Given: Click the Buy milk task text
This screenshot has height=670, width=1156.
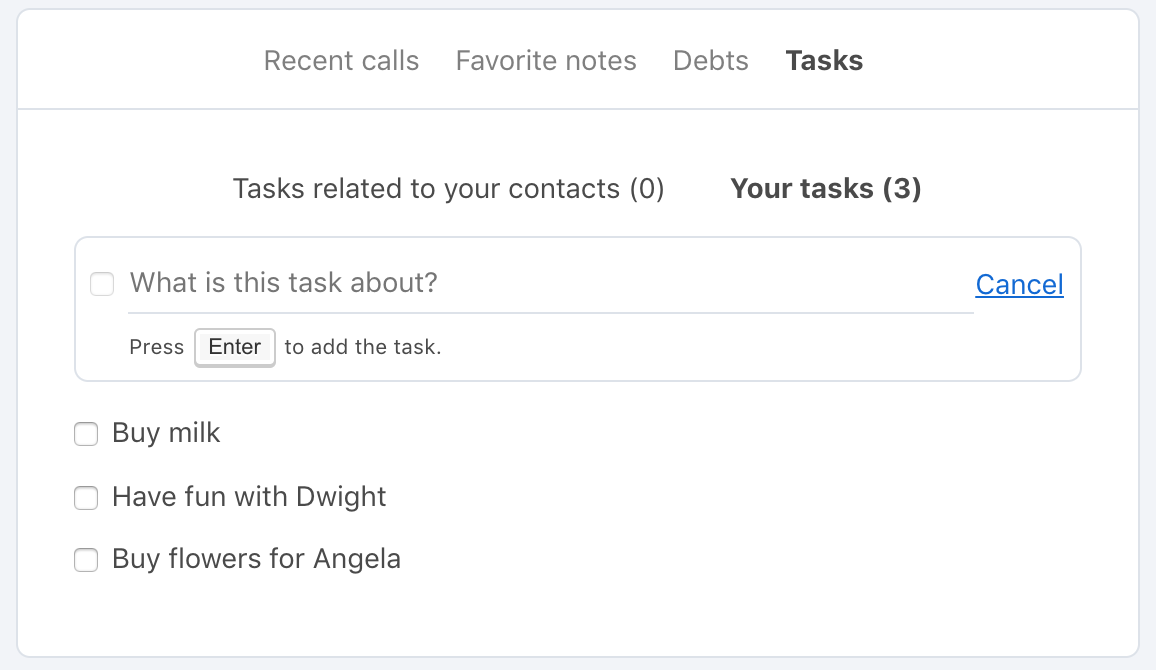Looking at the screenshot, I should (166, 433).
